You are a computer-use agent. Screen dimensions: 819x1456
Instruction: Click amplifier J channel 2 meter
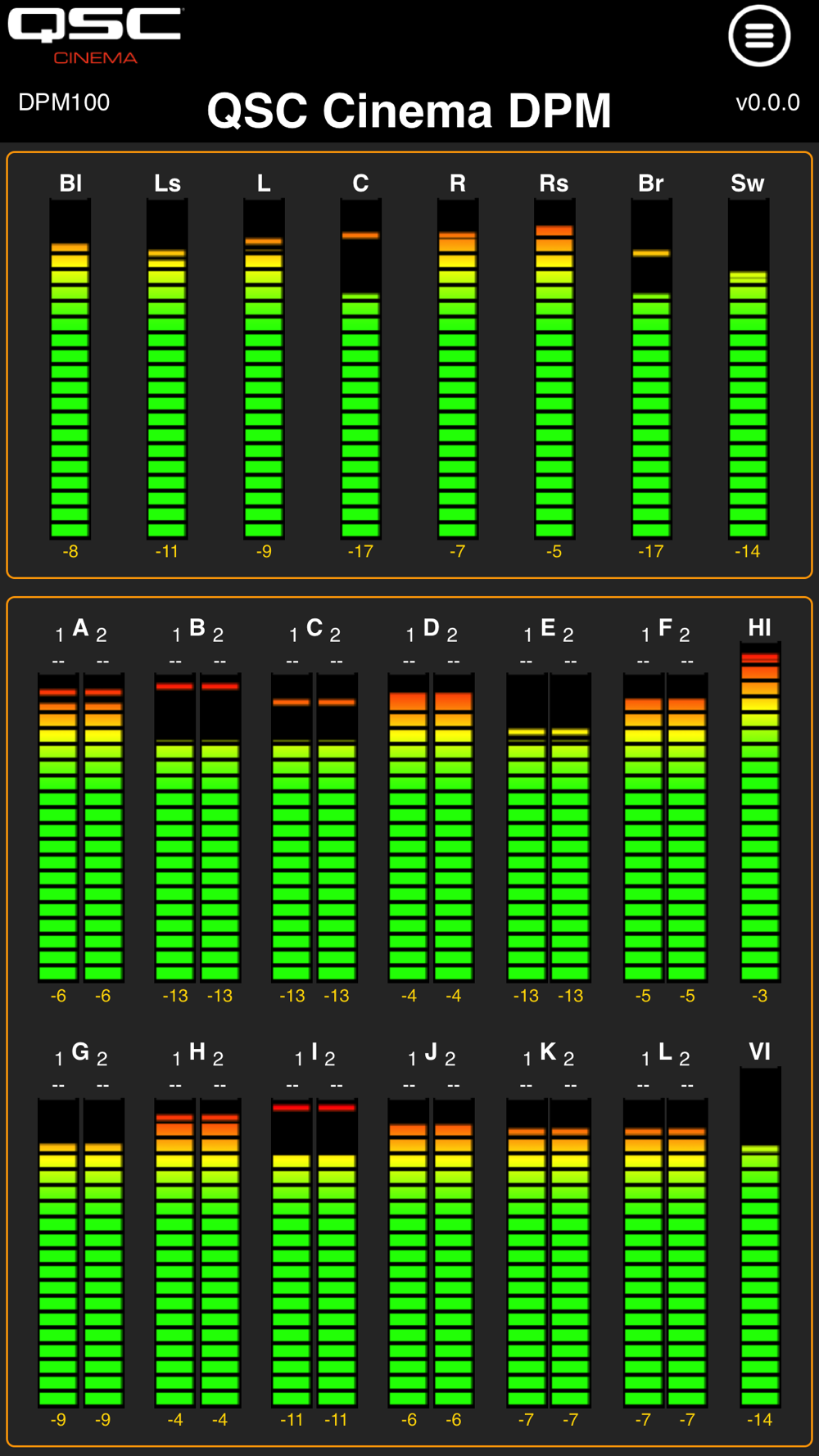point(454,1253)
